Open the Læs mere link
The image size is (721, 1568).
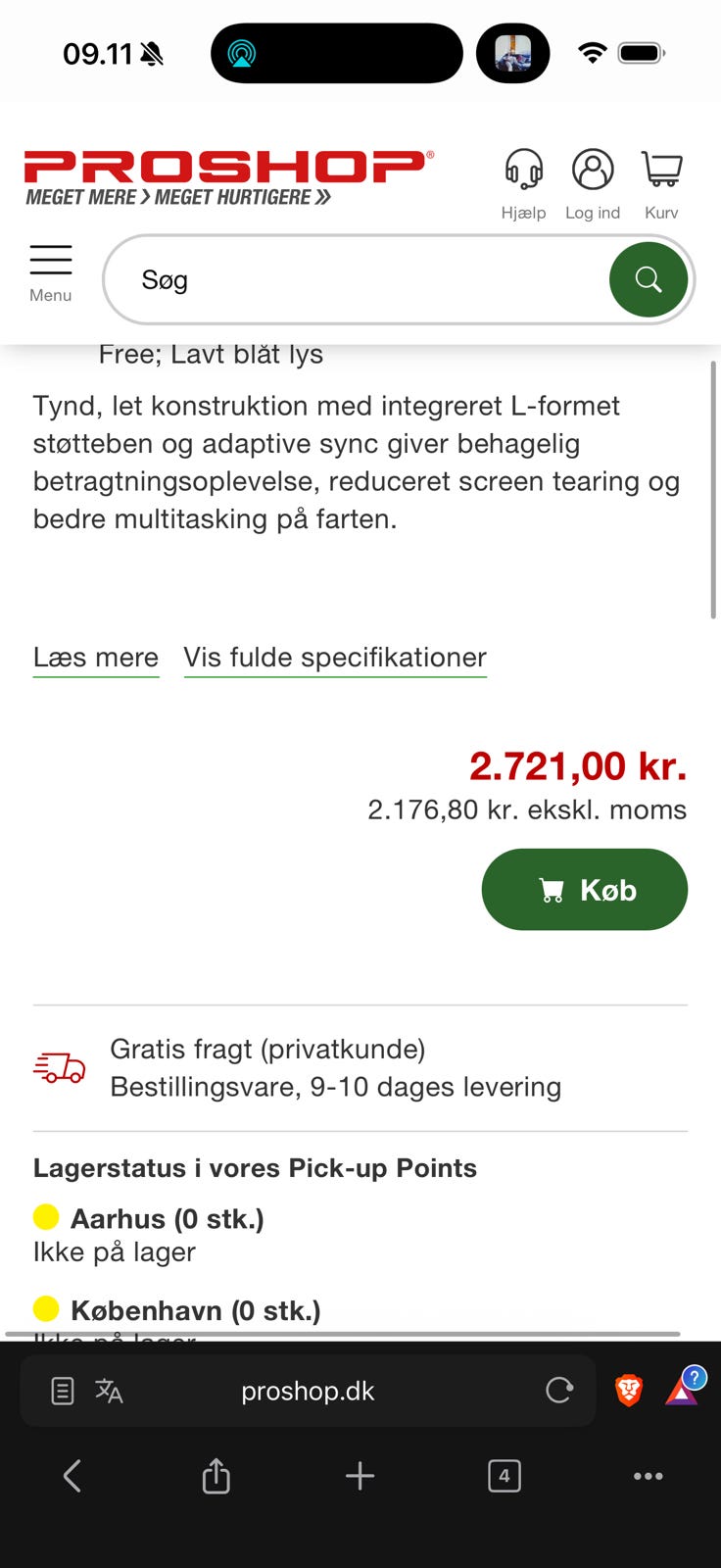tap(96, 658)
